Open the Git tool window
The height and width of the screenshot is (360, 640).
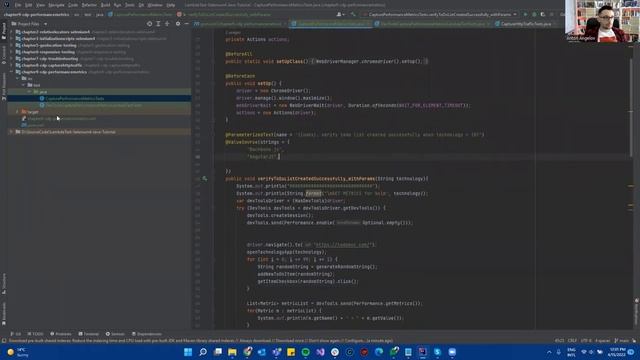(16, 334)
